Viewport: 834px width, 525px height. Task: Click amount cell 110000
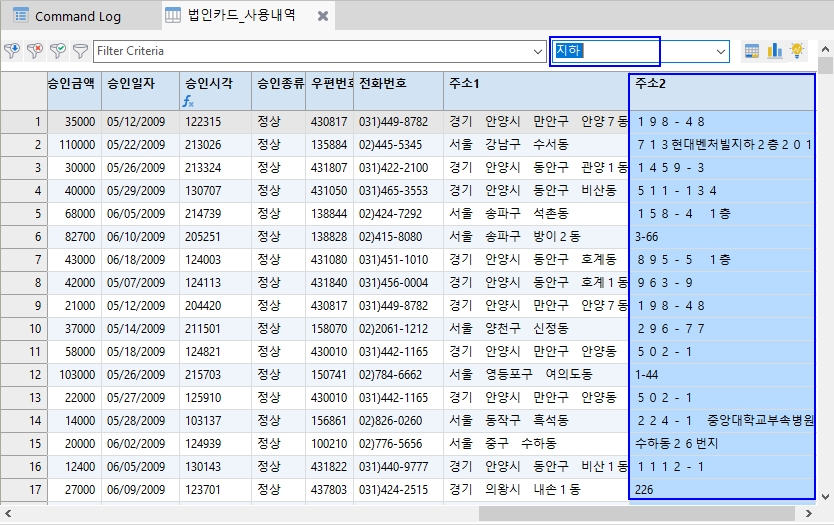tap(74, 145)
